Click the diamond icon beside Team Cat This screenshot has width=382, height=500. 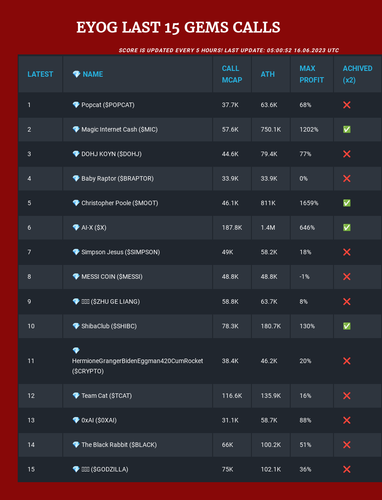(76, 396)
